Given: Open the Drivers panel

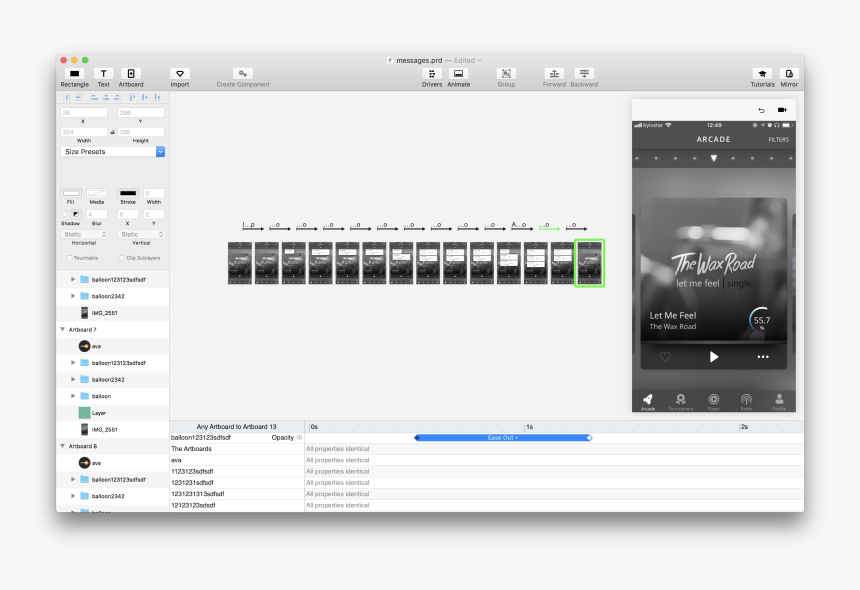Looking at the screenshot, I should (x=431, y=75).
